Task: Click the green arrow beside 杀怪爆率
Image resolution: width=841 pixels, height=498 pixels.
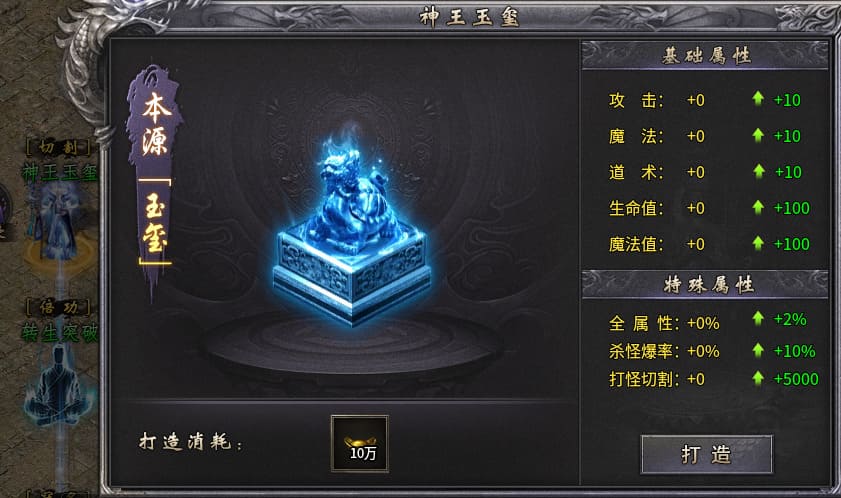Action: click(x=758, y=350)
